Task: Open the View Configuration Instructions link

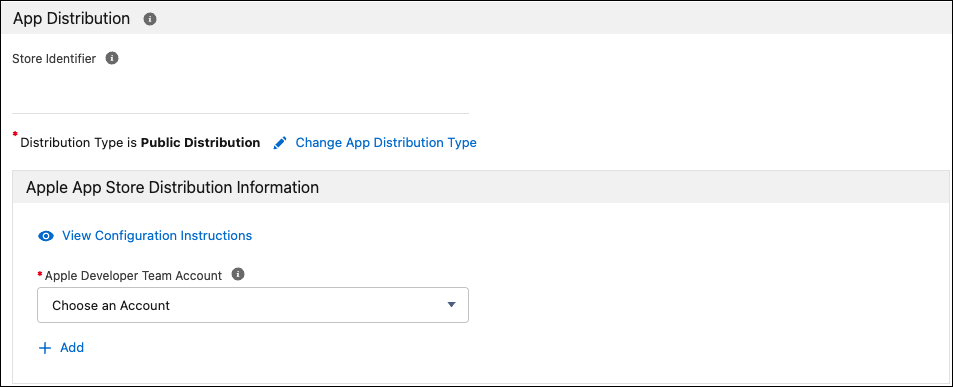Action: [157, 235]
